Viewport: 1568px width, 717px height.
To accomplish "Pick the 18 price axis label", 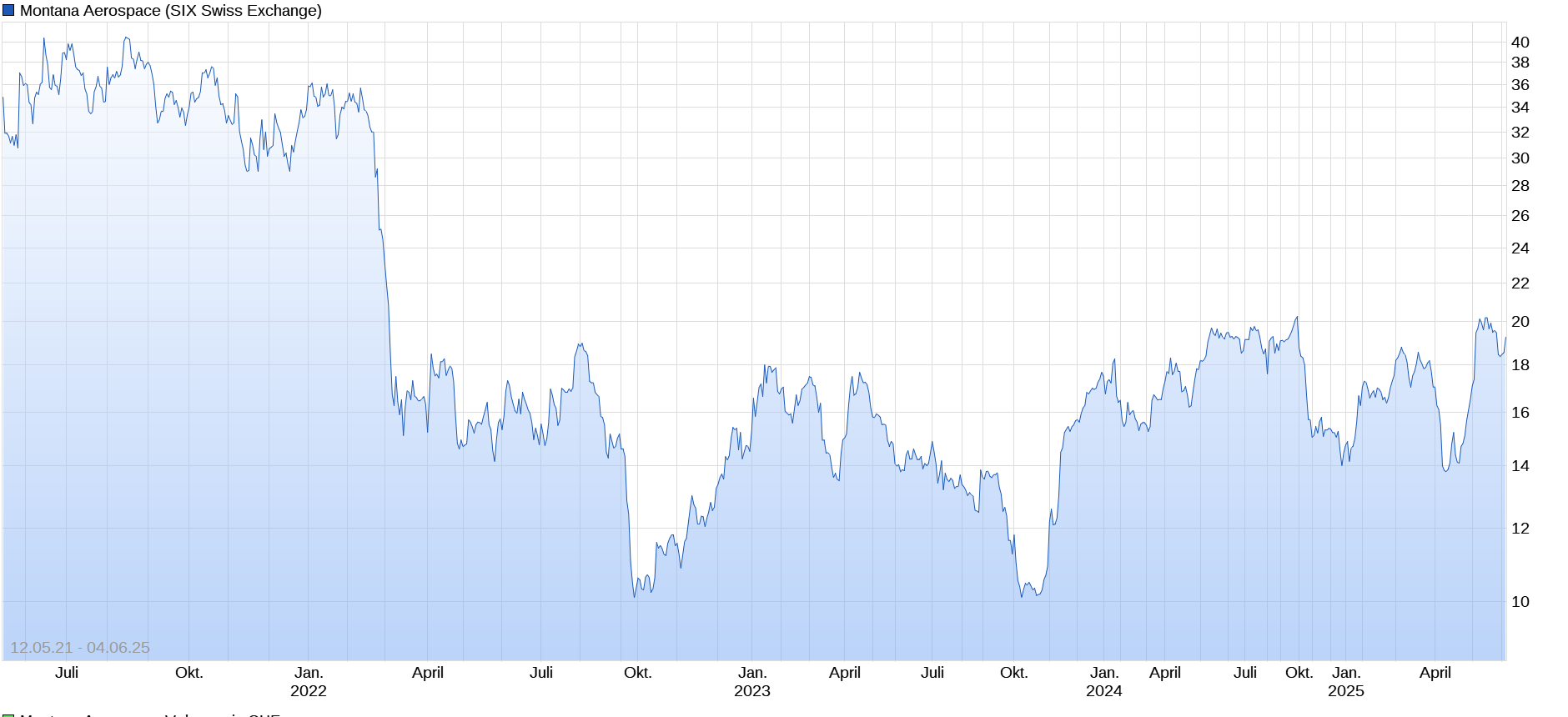I will pyautogui.click(x=1520, y=365).
